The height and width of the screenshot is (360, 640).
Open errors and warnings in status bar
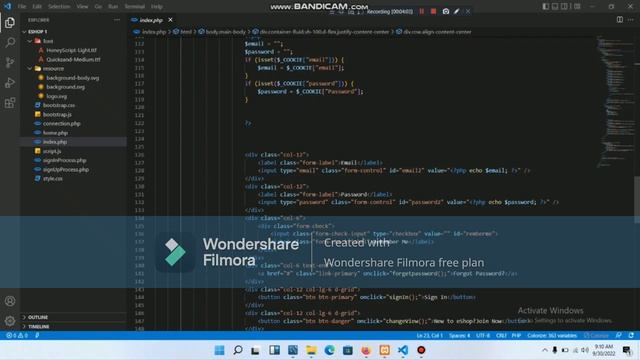point(17,336)
